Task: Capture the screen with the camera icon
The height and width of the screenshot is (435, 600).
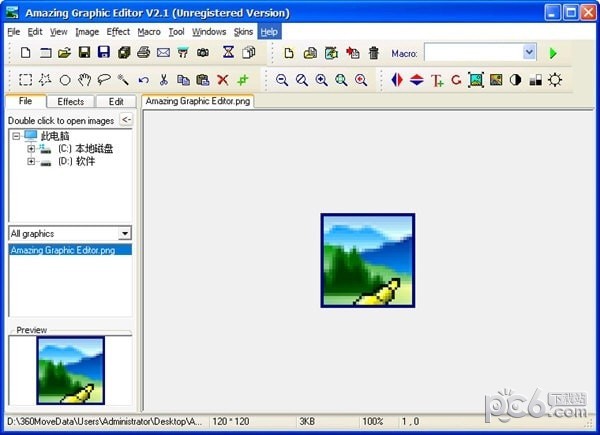Action: point(203,52)
